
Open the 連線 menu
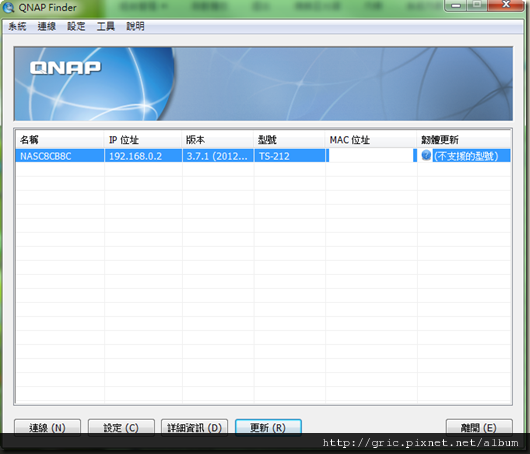(x=47, y=26)
